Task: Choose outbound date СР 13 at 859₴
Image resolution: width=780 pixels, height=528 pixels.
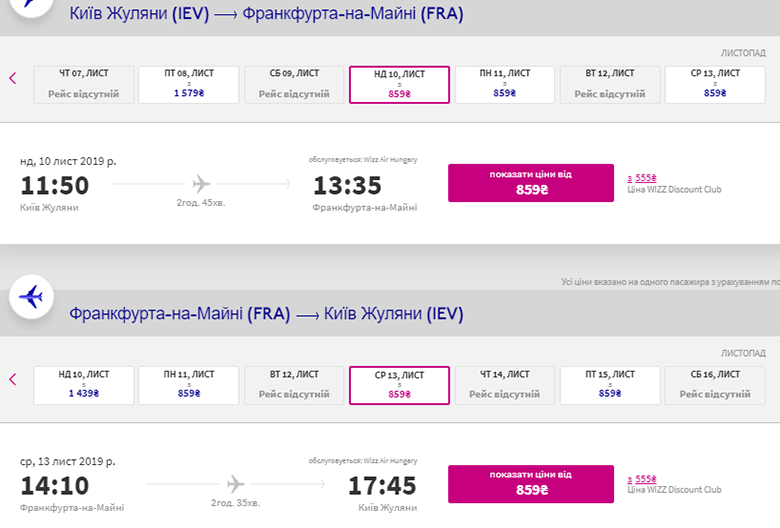Action: pos(715,84)
